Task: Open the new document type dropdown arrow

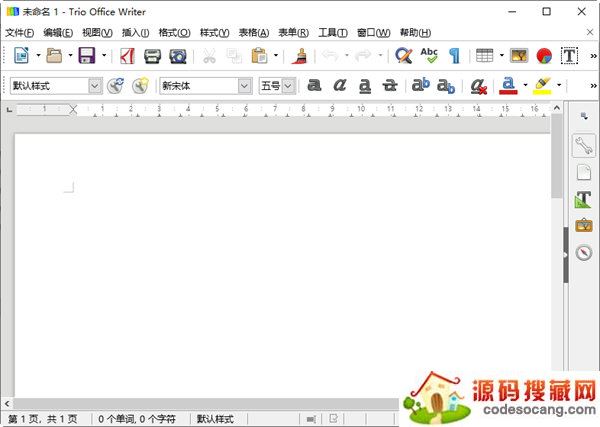Action: pos(38,55)
